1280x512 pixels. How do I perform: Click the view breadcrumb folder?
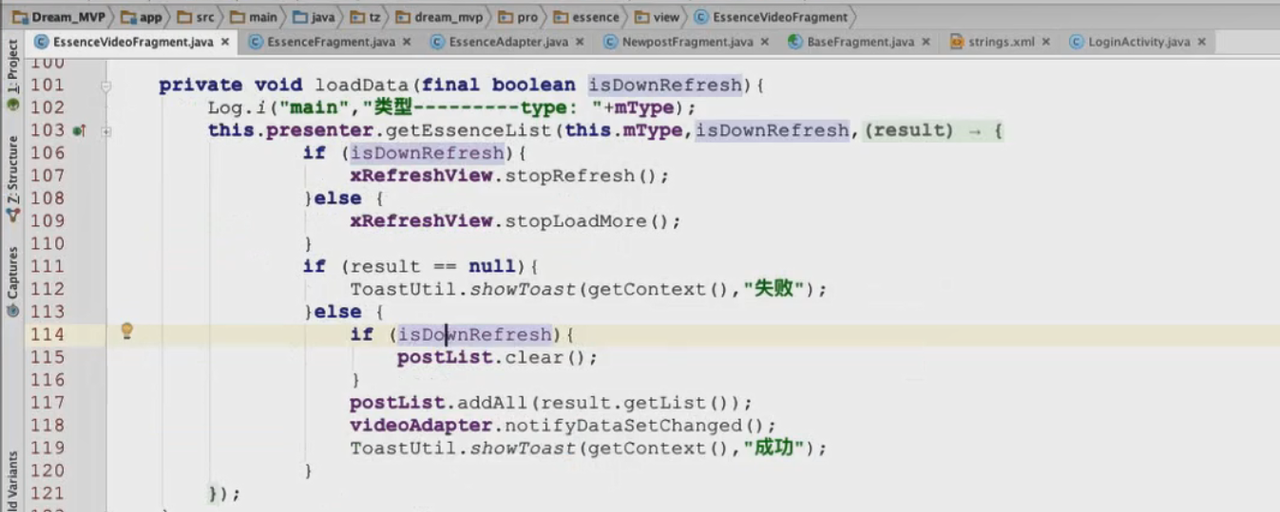[656, 16]
